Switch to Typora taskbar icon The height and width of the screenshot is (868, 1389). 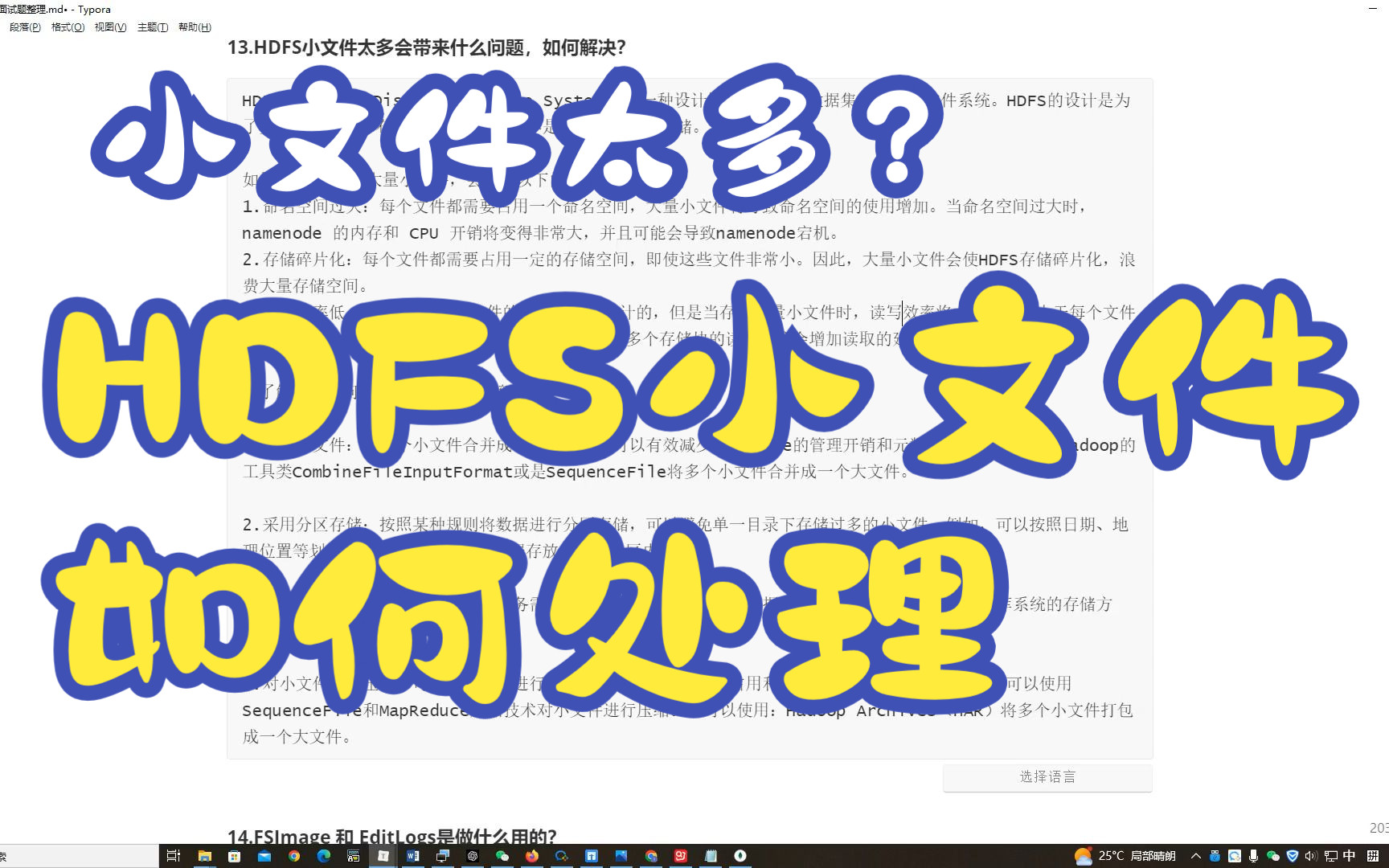(x=383, y=856)
